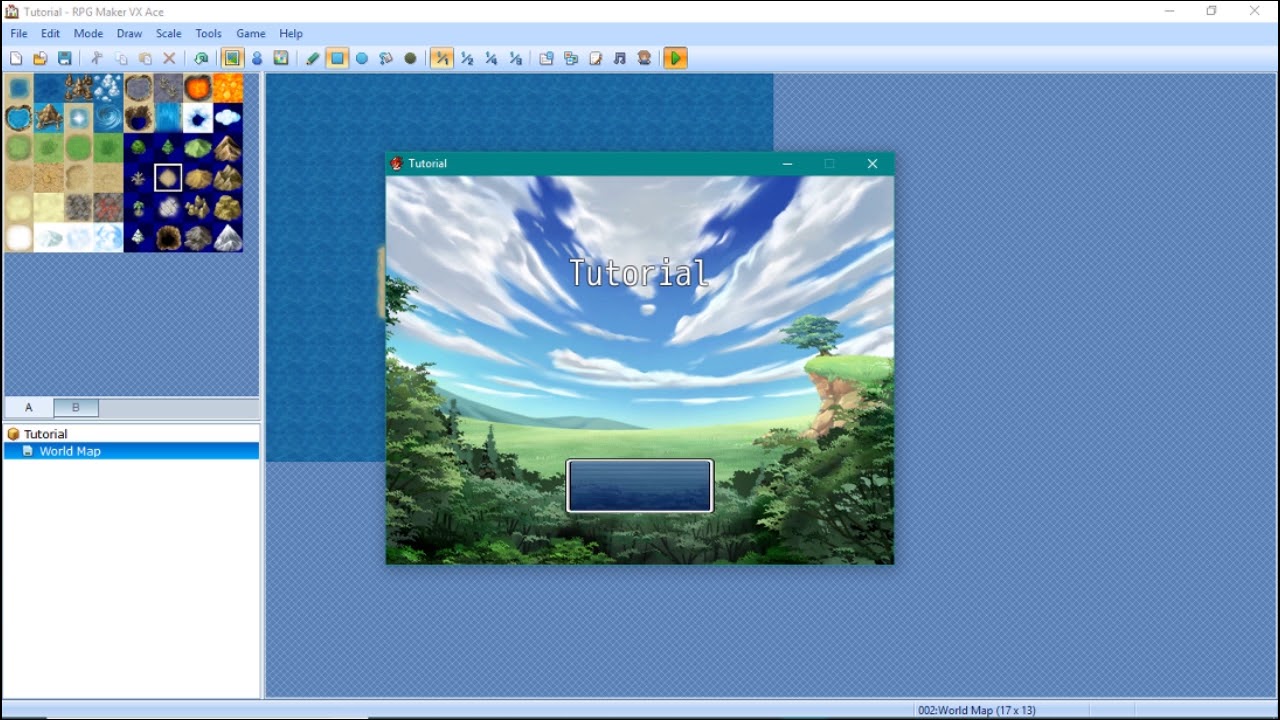The image size is (1280, 720).
Task: Open the File menu
Action: click(x=19, y=34)
